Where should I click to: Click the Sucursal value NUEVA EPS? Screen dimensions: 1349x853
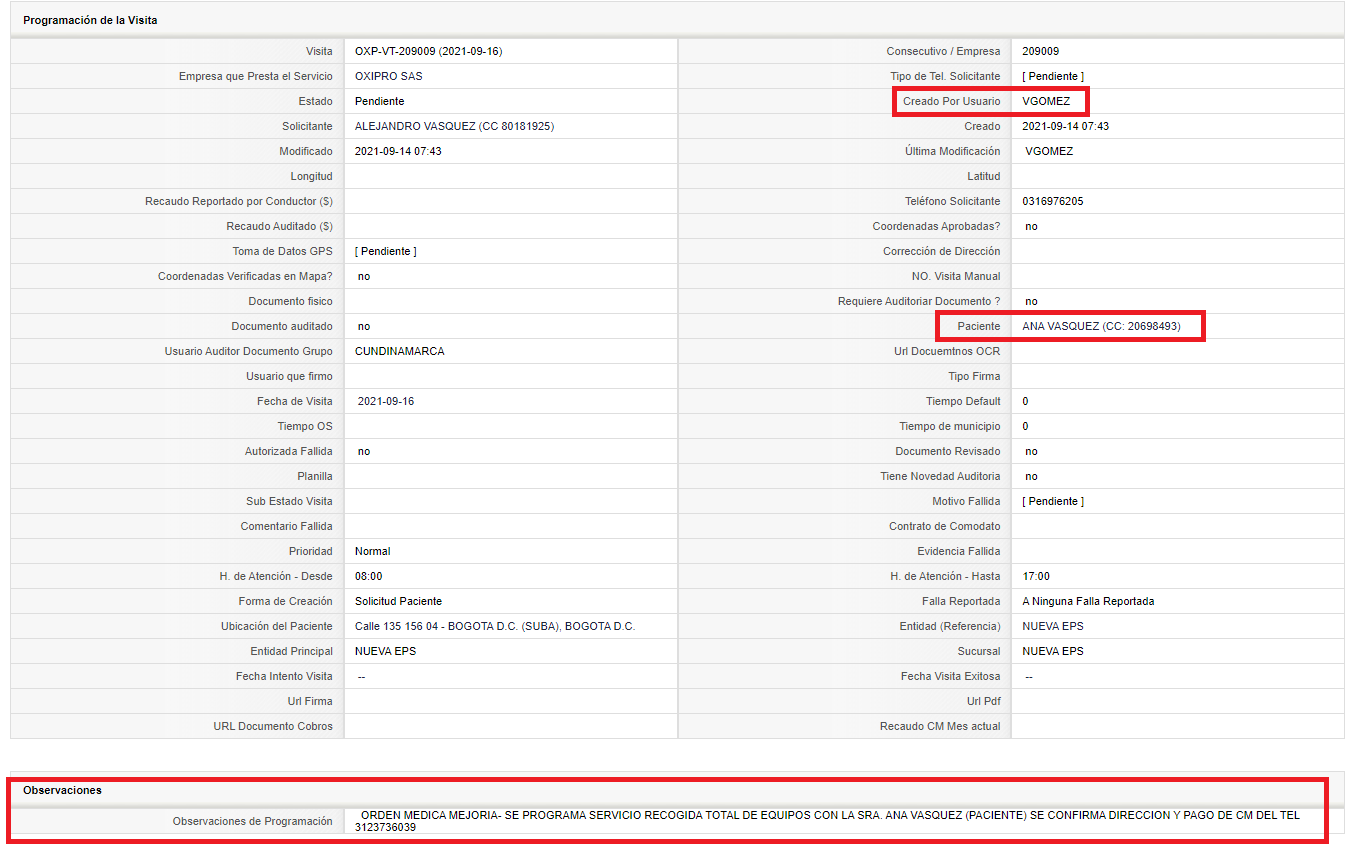(x=1053, y=651)
